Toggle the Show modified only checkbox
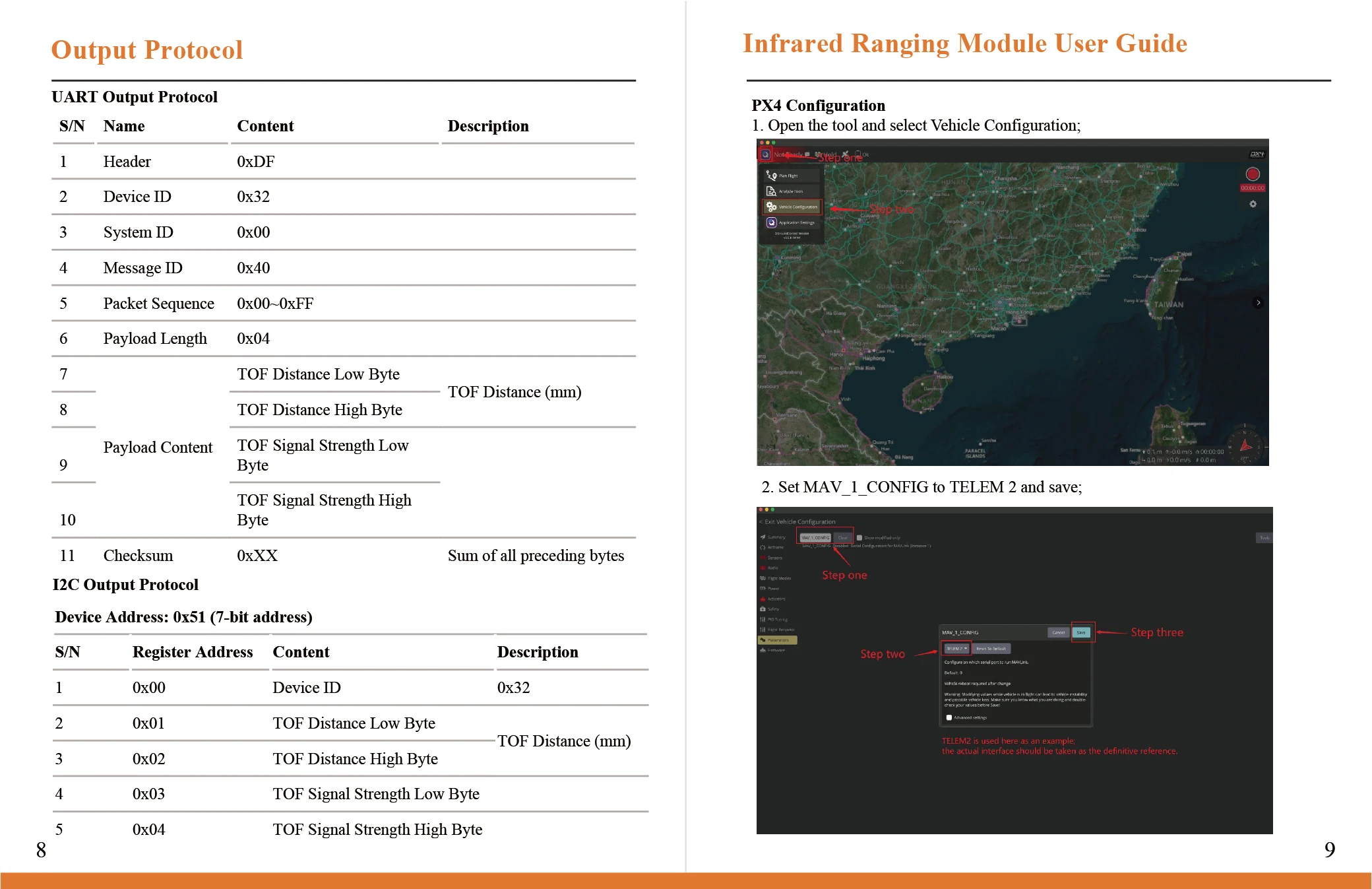 (x=859, y=538)
